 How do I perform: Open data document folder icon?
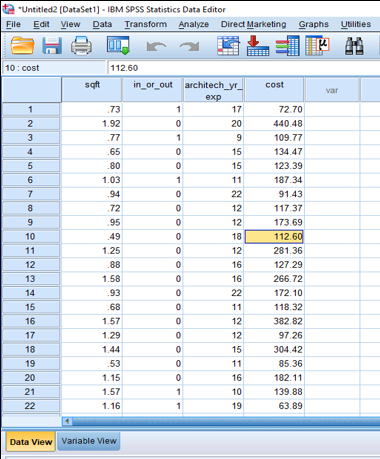point(22,46)
